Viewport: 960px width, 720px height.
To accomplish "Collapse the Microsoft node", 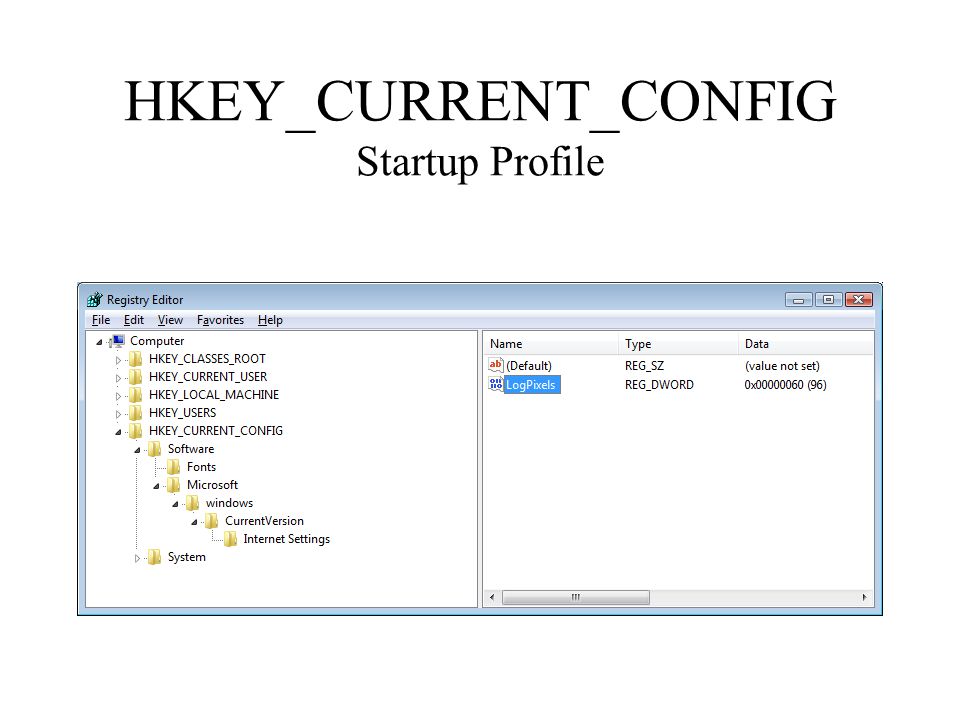I will pyautogui.click(x=156, y=486).
